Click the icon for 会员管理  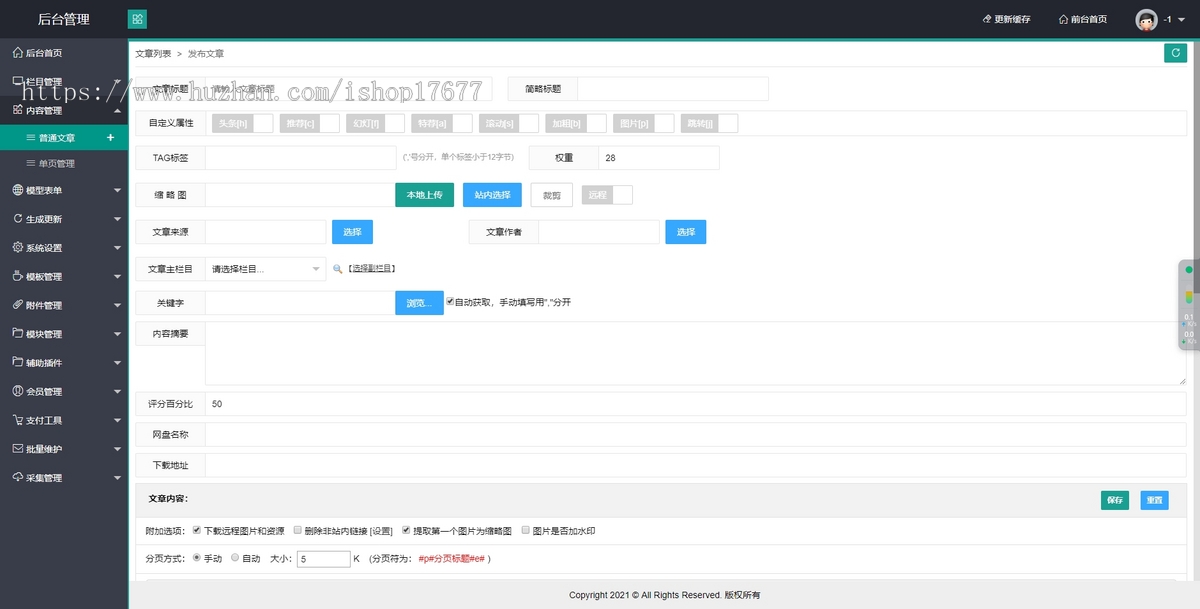point(18,391)
